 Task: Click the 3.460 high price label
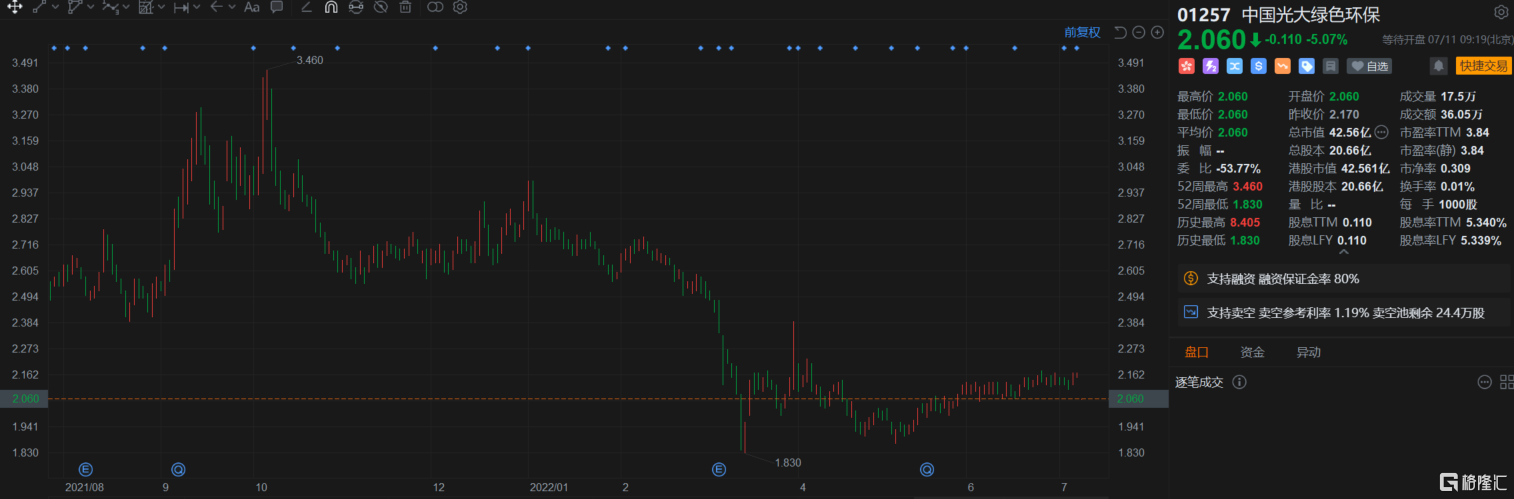coord(310,60)
